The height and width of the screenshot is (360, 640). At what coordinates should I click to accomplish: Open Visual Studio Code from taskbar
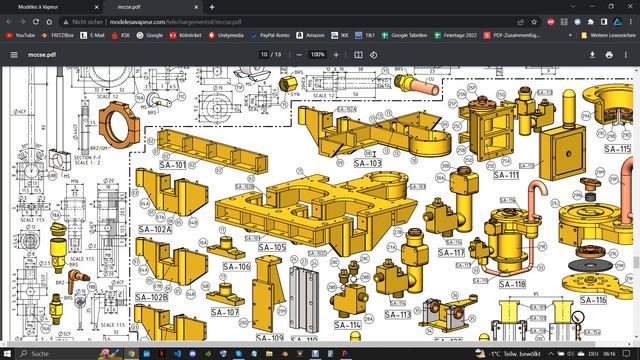177,353
